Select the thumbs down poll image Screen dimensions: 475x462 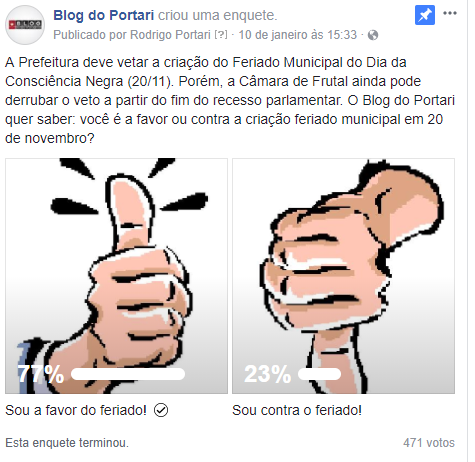(343, 276)
